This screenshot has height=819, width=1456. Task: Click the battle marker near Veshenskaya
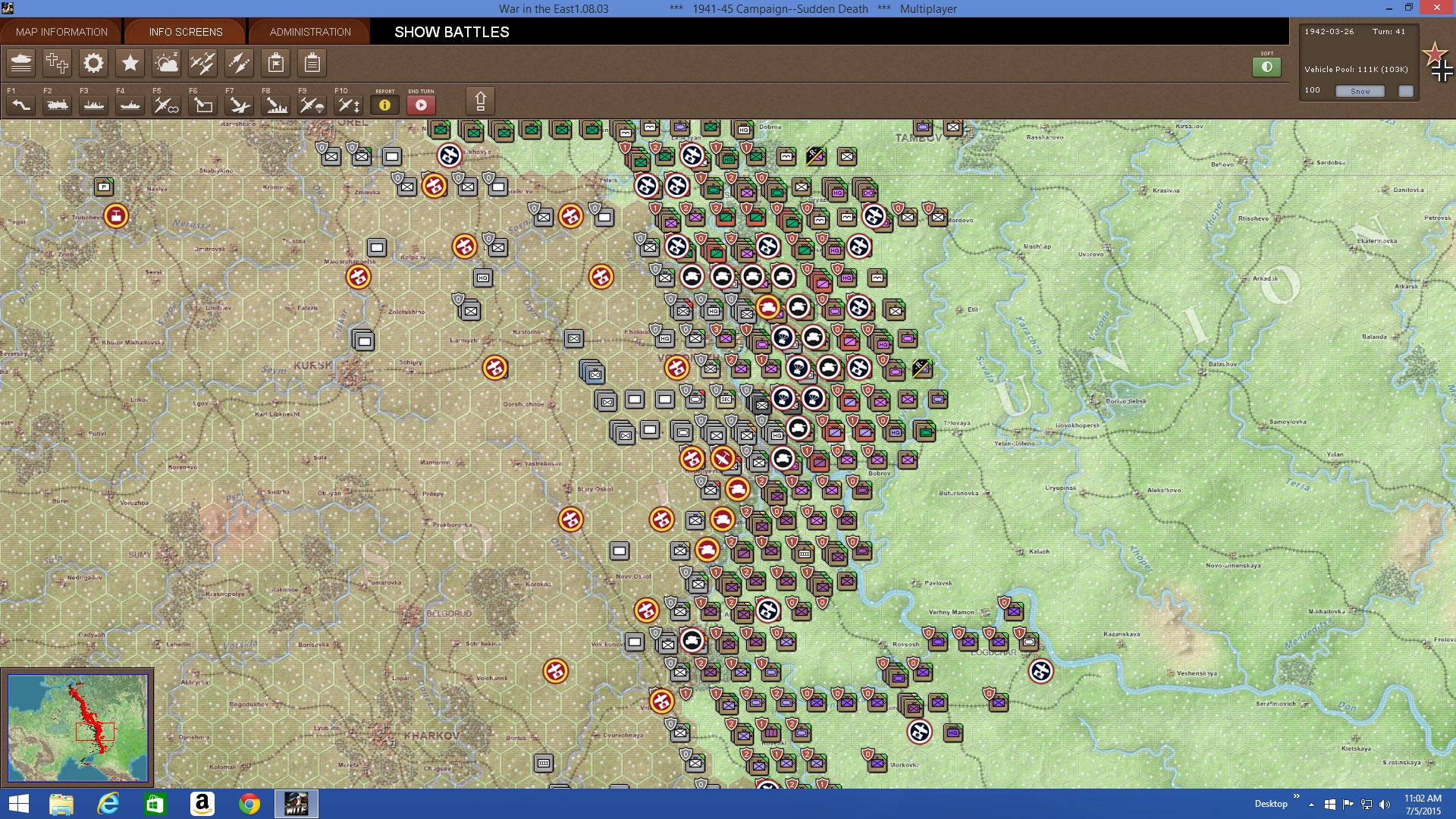tap(1040, 671)
